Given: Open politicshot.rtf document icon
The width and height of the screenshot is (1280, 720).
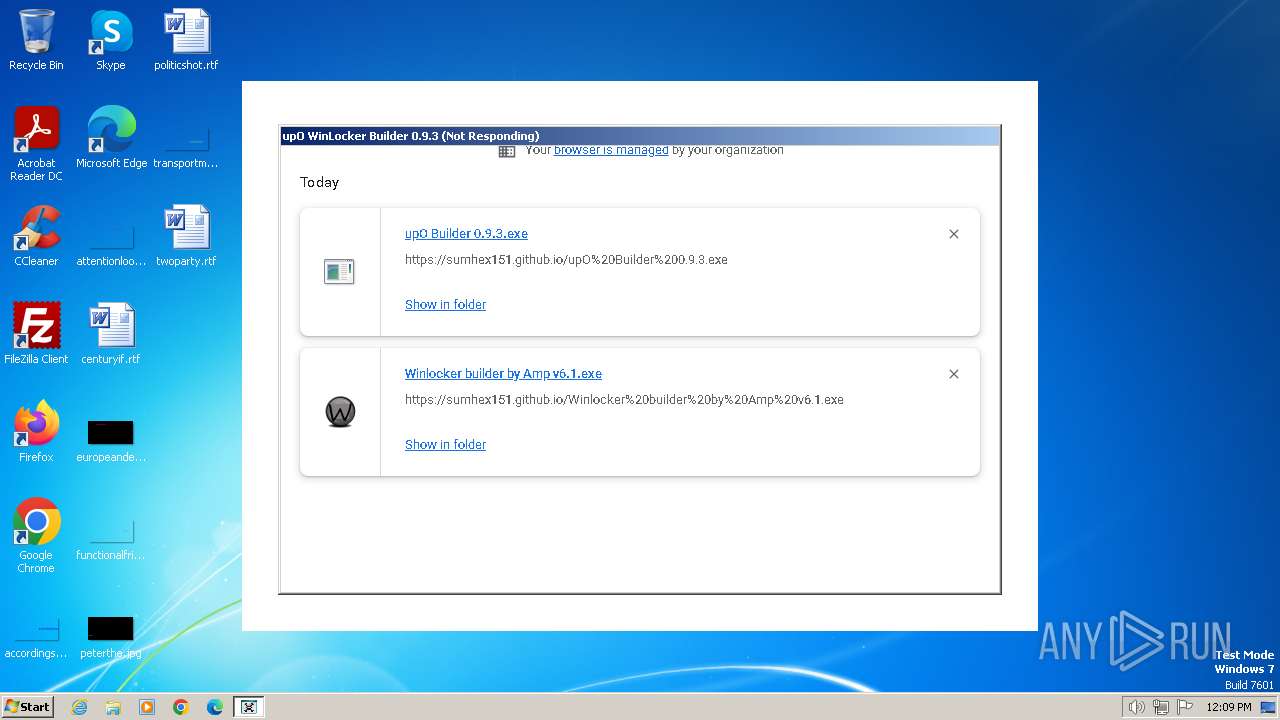Looking at the screenshot, I should pyautogui.click(x=186, y=40).
